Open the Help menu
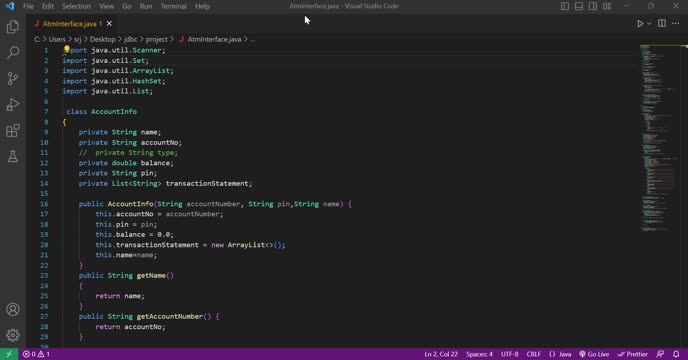This screenshot has height=360, width=688. click(x=202, y=6)
